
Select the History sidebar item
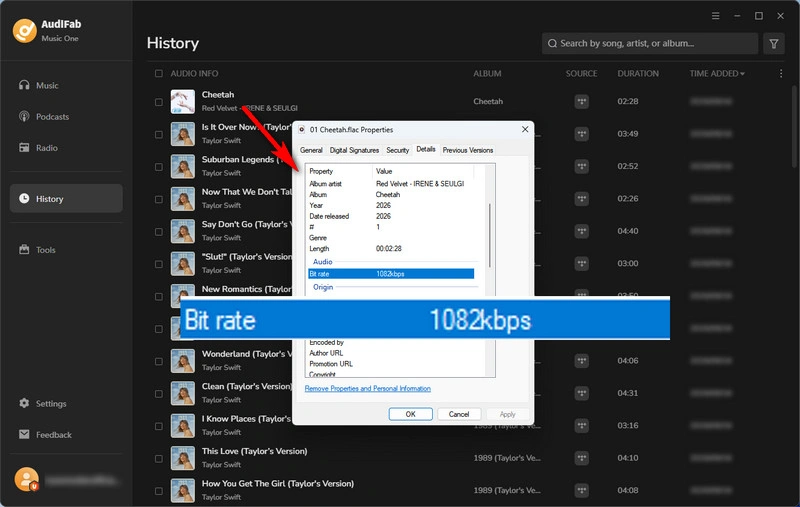[66, 198]
